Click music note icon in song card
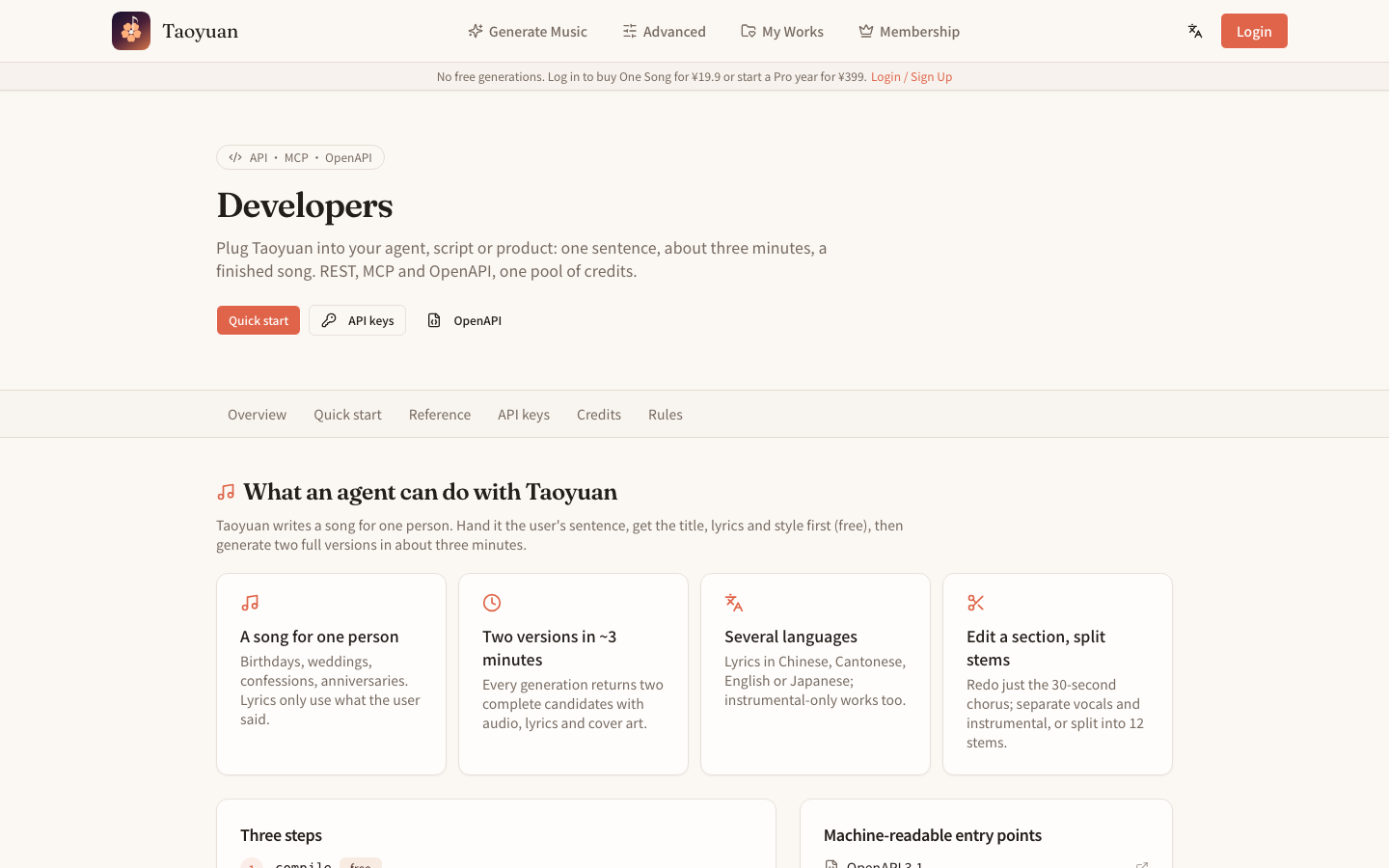 point(250,603)
